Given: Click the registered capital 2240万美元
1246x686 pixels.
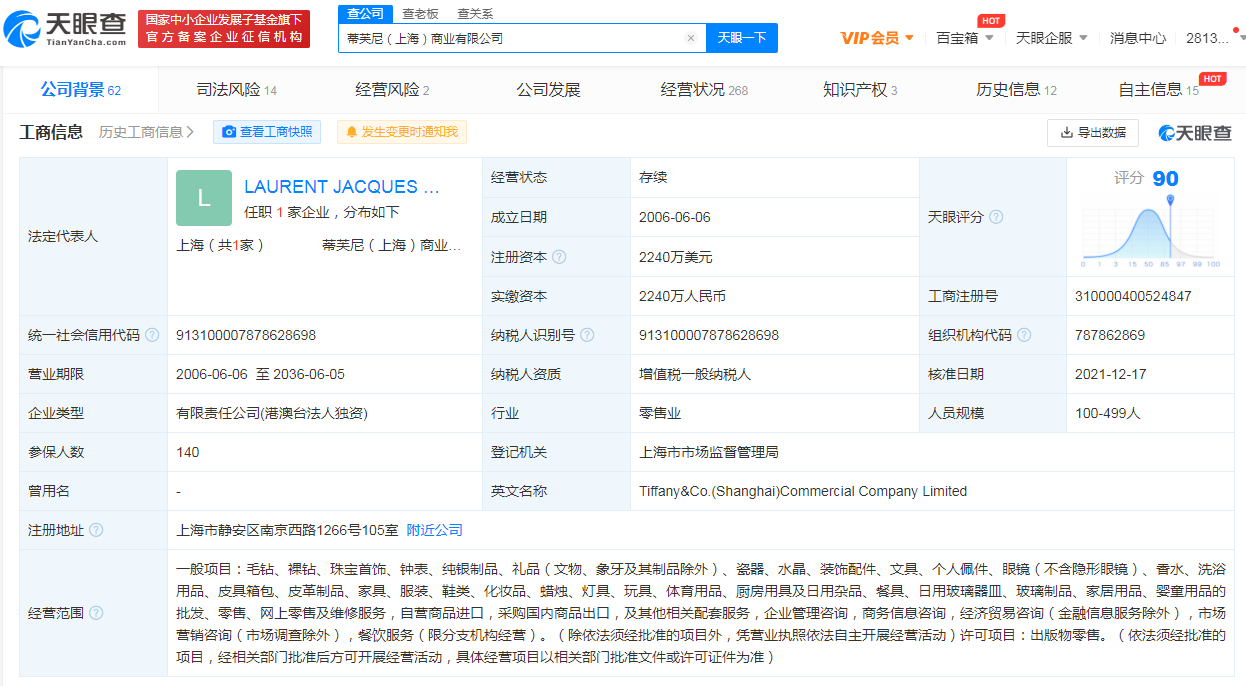Looking at the screenshot, I should [x=675, y=257].
